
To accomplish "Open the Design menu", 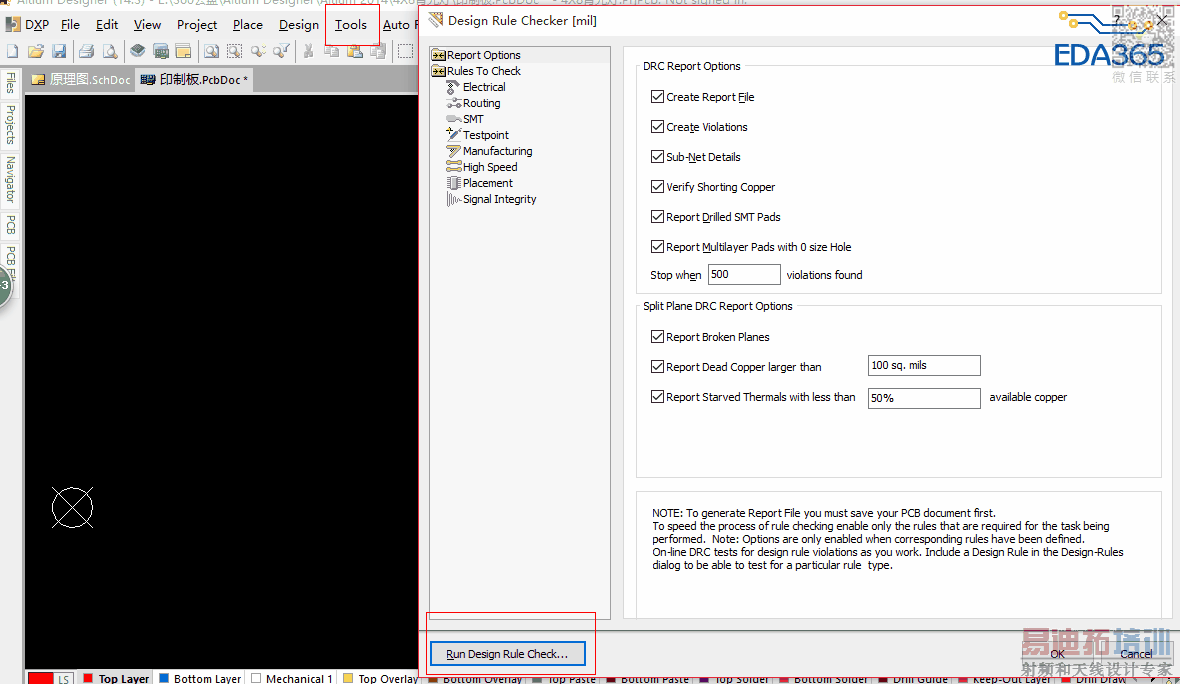I will click(x=299, y=25).
